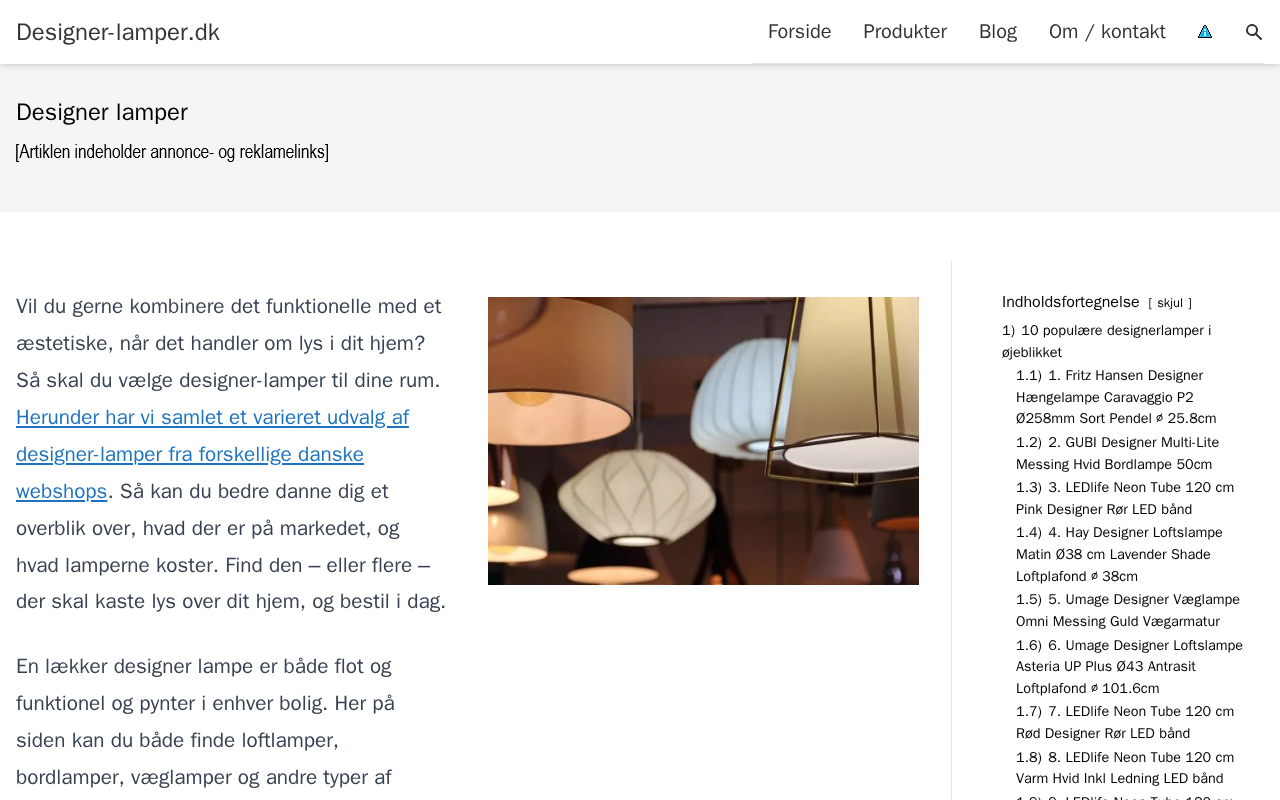
Task: Open the Forside menu item
Action: (x=799, y=32)
